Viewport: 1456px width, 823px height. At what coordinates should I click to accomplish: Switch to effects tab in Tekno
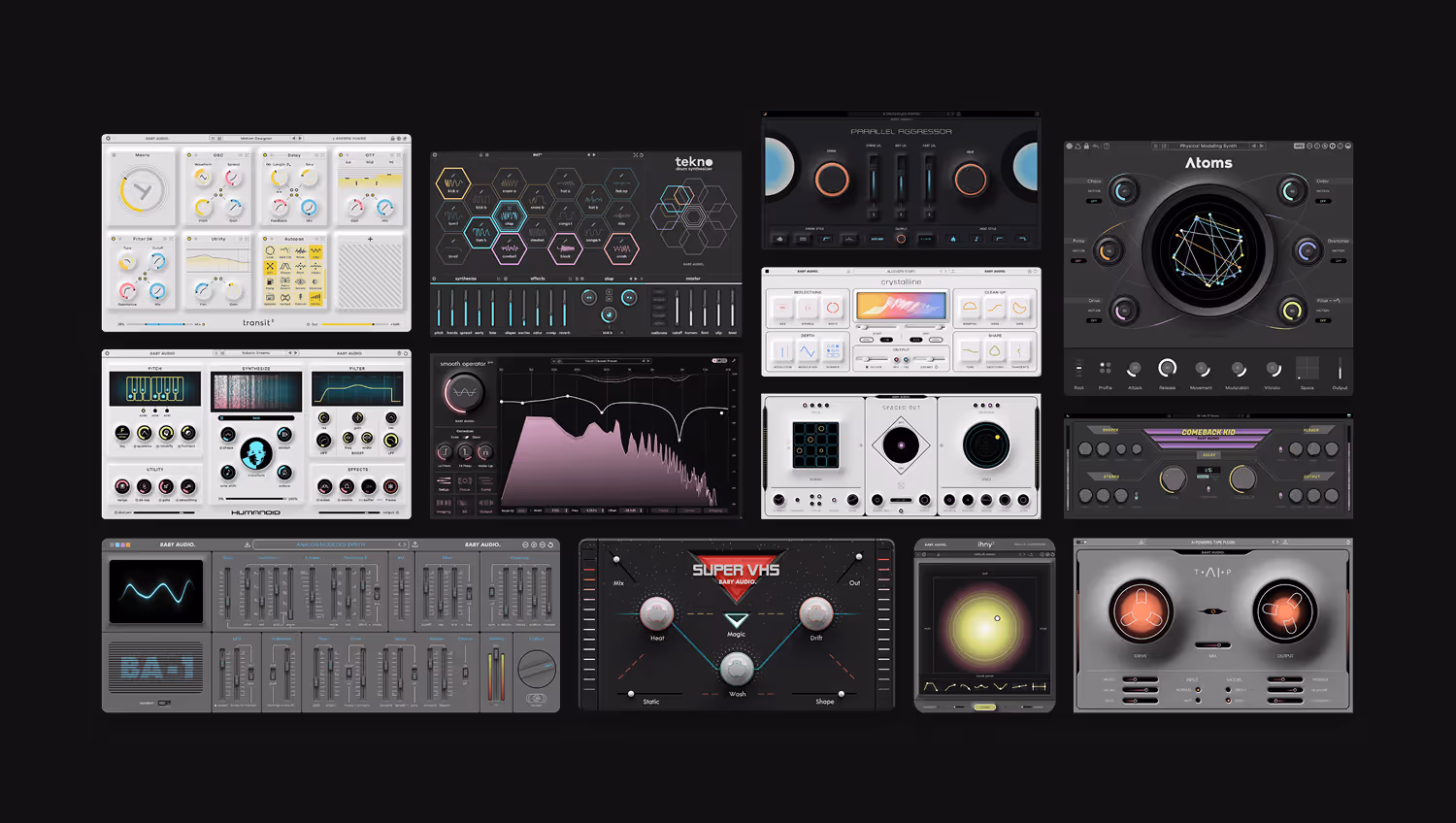click(x=538, y=279)
